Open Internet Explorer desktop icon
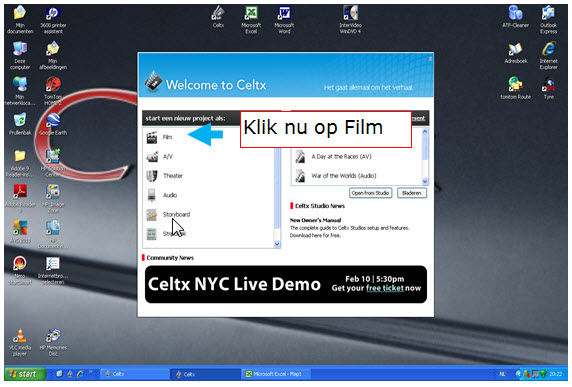 (x=548, y=55)
